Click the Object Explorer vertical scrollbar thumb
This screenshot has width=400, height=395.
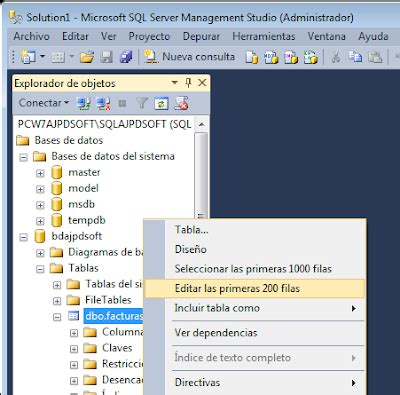[x=201, y=175]
